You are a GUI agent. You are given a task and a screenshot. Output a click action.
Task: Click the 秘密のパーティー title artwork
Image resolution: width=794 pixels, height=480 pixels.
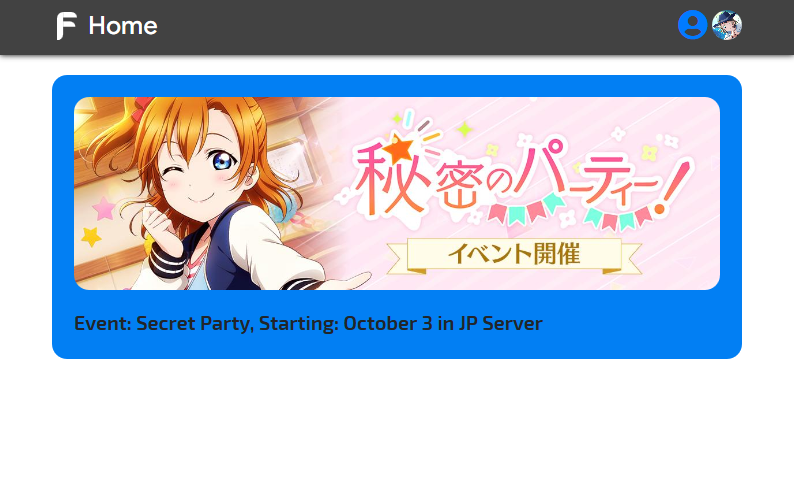522,175
